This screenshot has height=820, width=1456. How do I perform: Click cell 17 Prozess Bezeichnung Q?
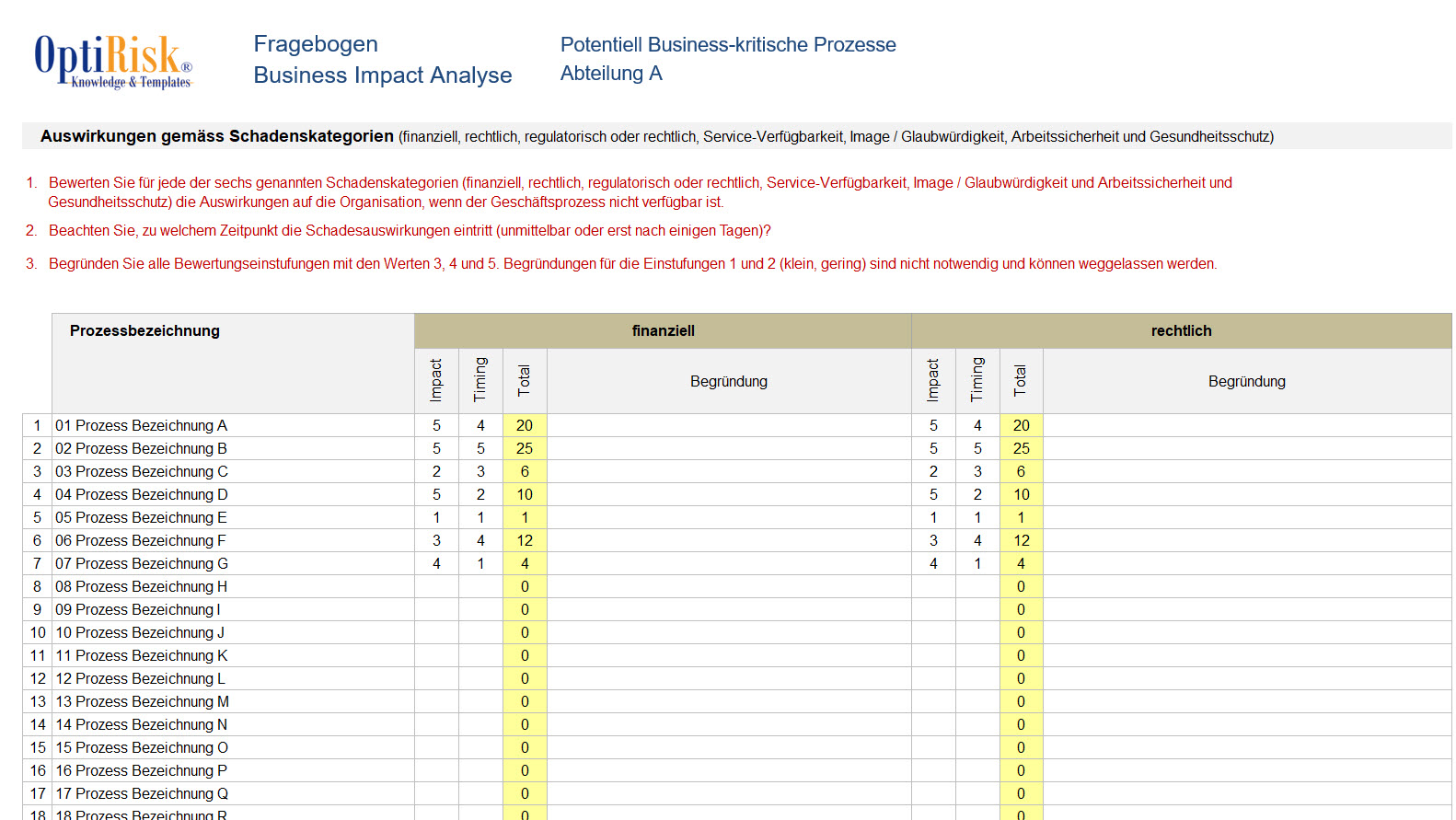click(233, 793)
